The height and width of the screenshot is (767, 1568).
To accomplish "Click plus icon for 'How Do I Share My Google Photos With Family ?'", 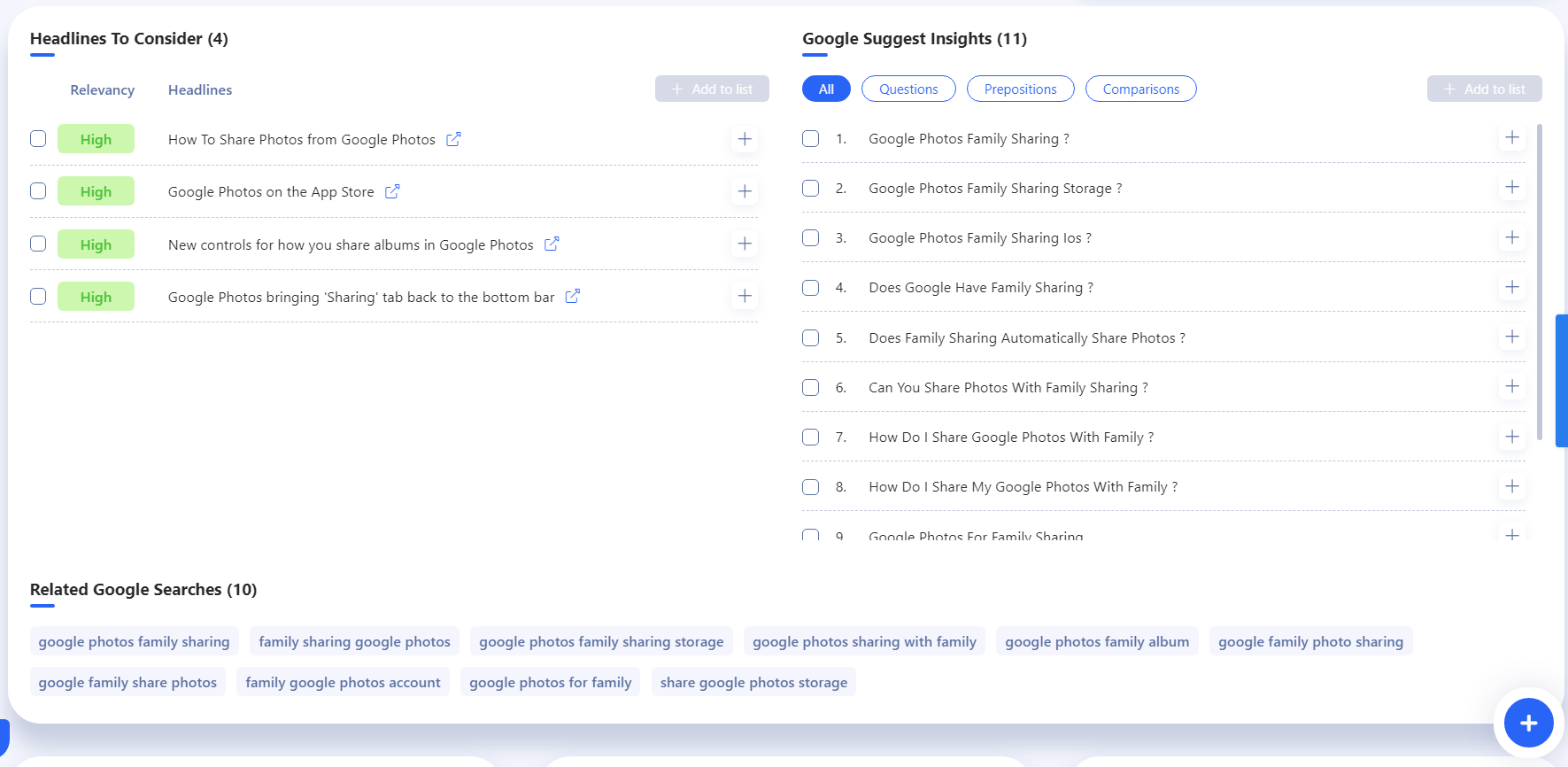I will pos(1512,486).
